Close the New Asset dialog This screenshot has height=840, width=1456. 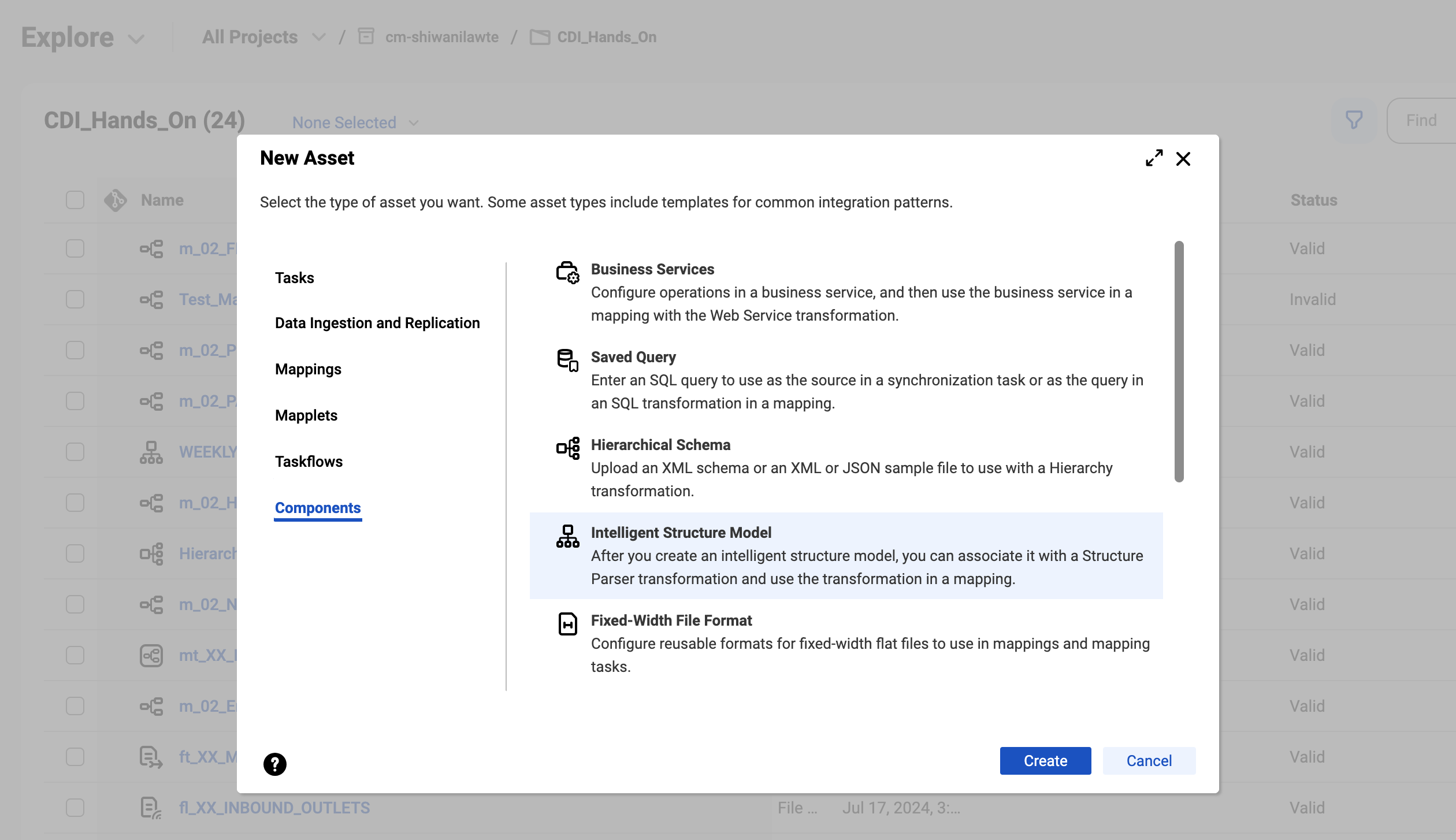(x=1183, y=158)
